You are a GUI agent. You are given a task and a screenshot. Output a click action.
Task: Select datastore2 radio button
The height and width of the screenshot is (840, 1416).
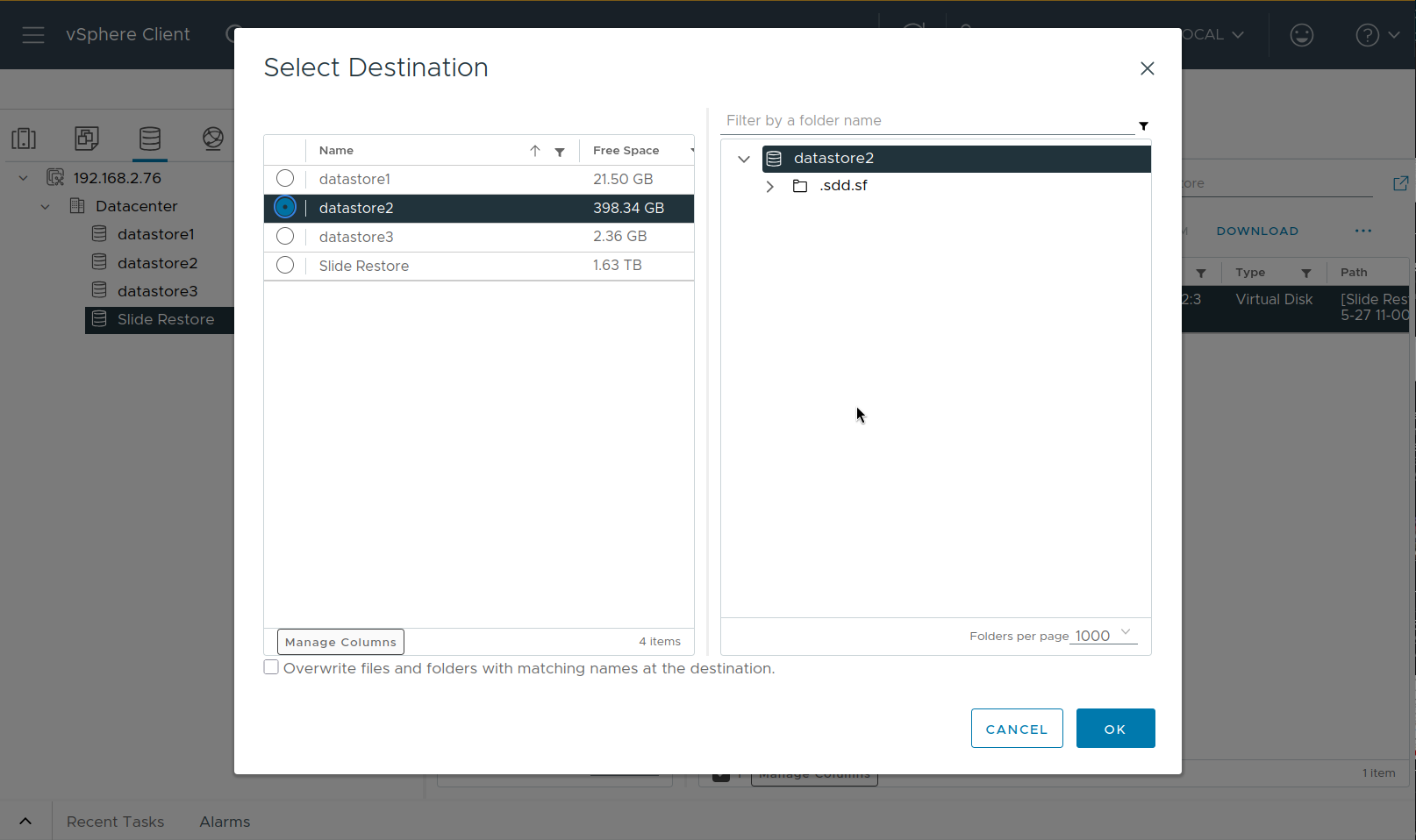click(285, 208)
